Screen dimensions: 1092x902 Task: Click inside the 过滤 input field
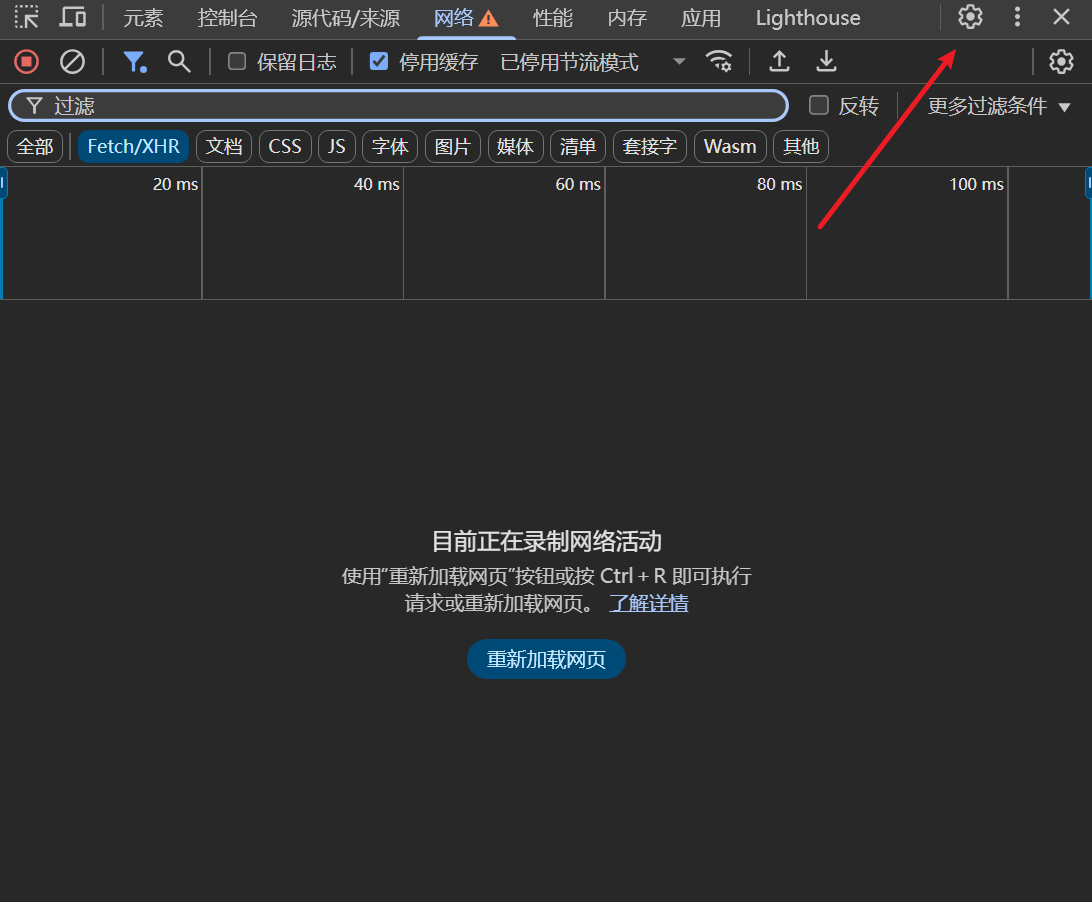click(400, 106)
